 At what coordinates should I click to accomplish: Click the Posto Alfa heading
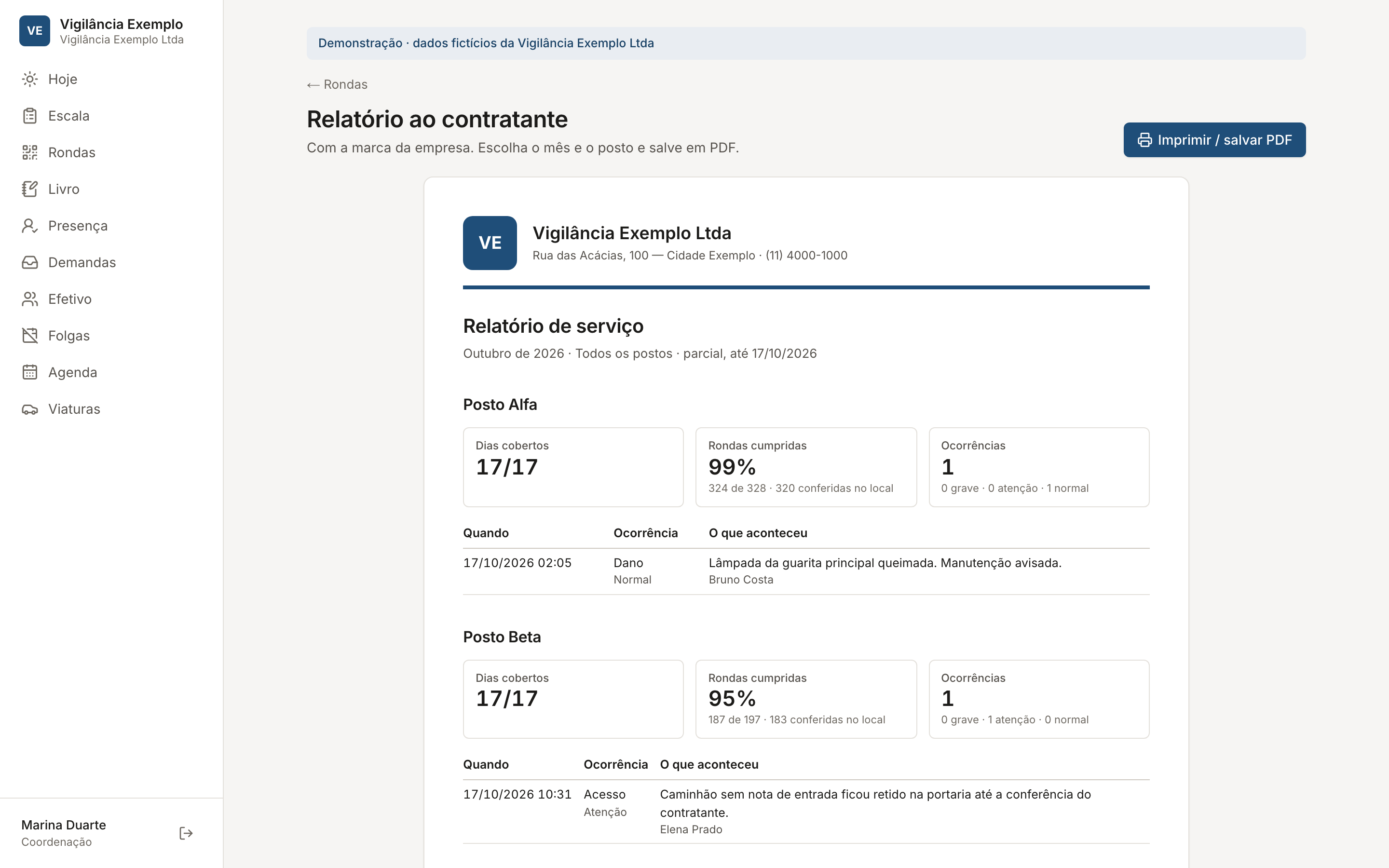(500, 405)
